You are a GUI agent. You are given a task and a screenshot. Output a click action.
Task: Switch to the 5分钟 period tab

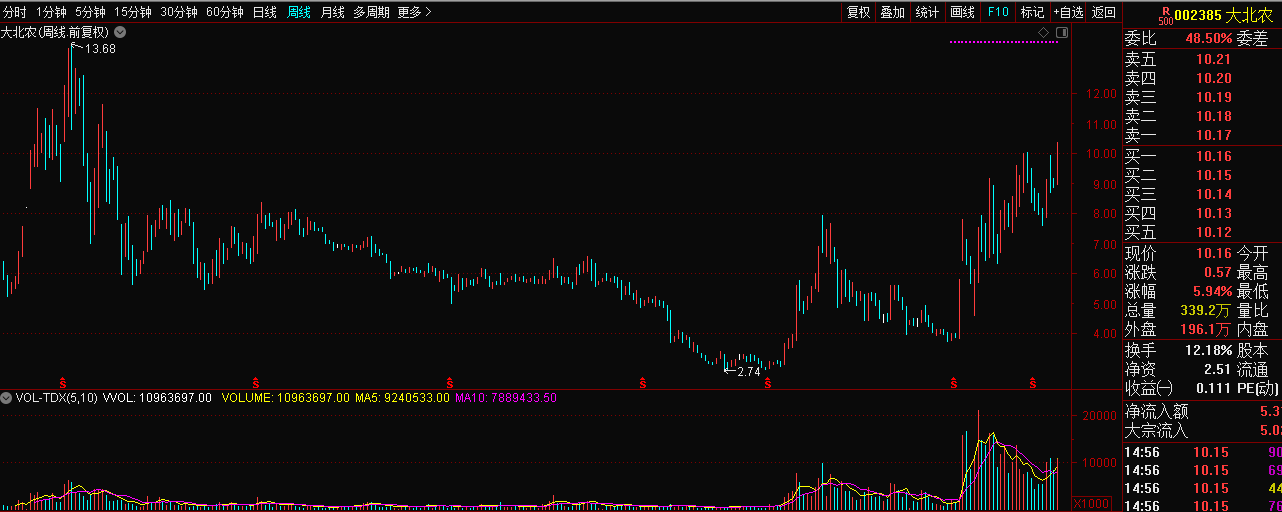click(x=90, y=12)
